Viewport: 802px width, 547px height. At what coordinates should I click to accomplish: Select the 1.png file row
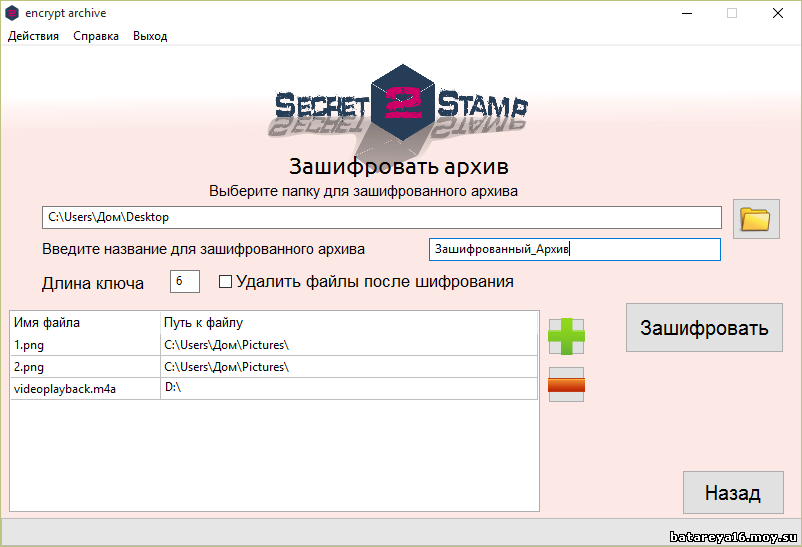click(274, 345)
